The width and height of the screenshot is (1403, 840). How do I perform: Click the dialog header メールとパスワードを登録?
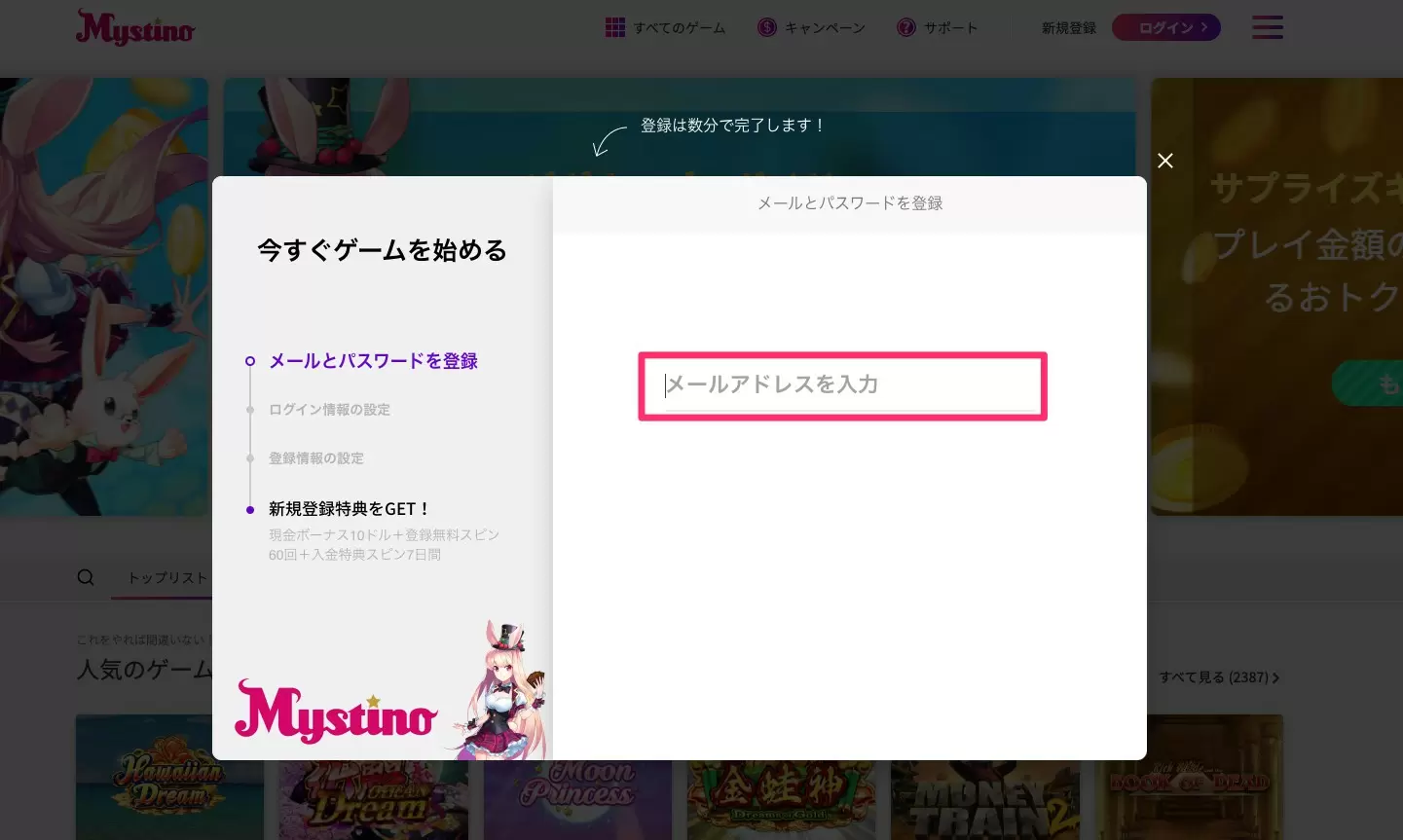click(x=850, y=203)
